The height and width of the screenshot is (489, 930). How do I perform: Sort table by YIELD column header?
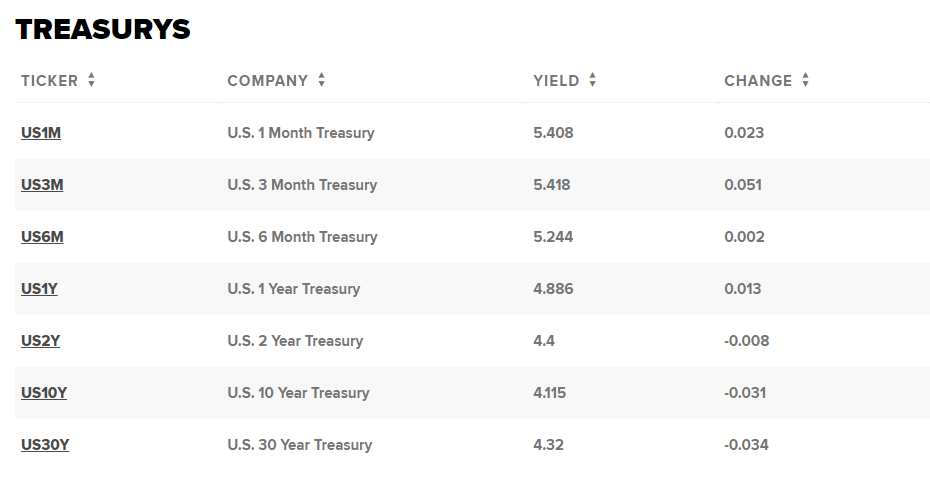(556, 81)
